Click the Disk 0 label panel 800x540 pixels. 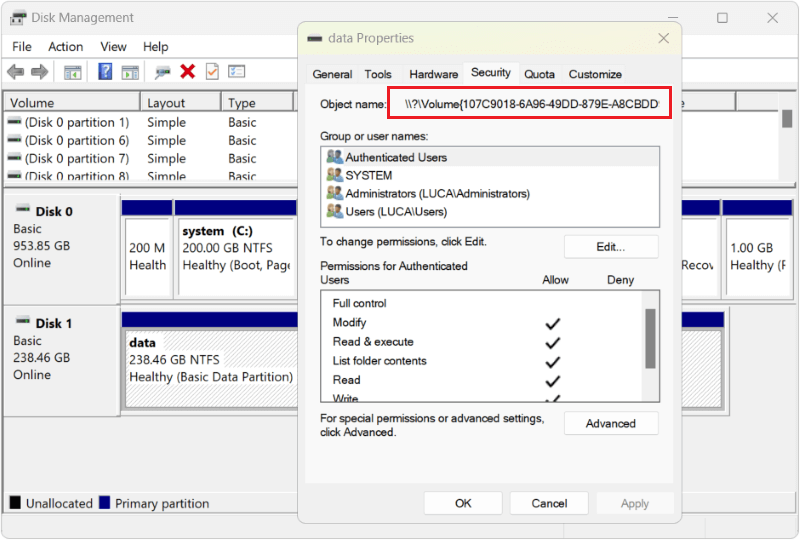[x=62, y=249]
